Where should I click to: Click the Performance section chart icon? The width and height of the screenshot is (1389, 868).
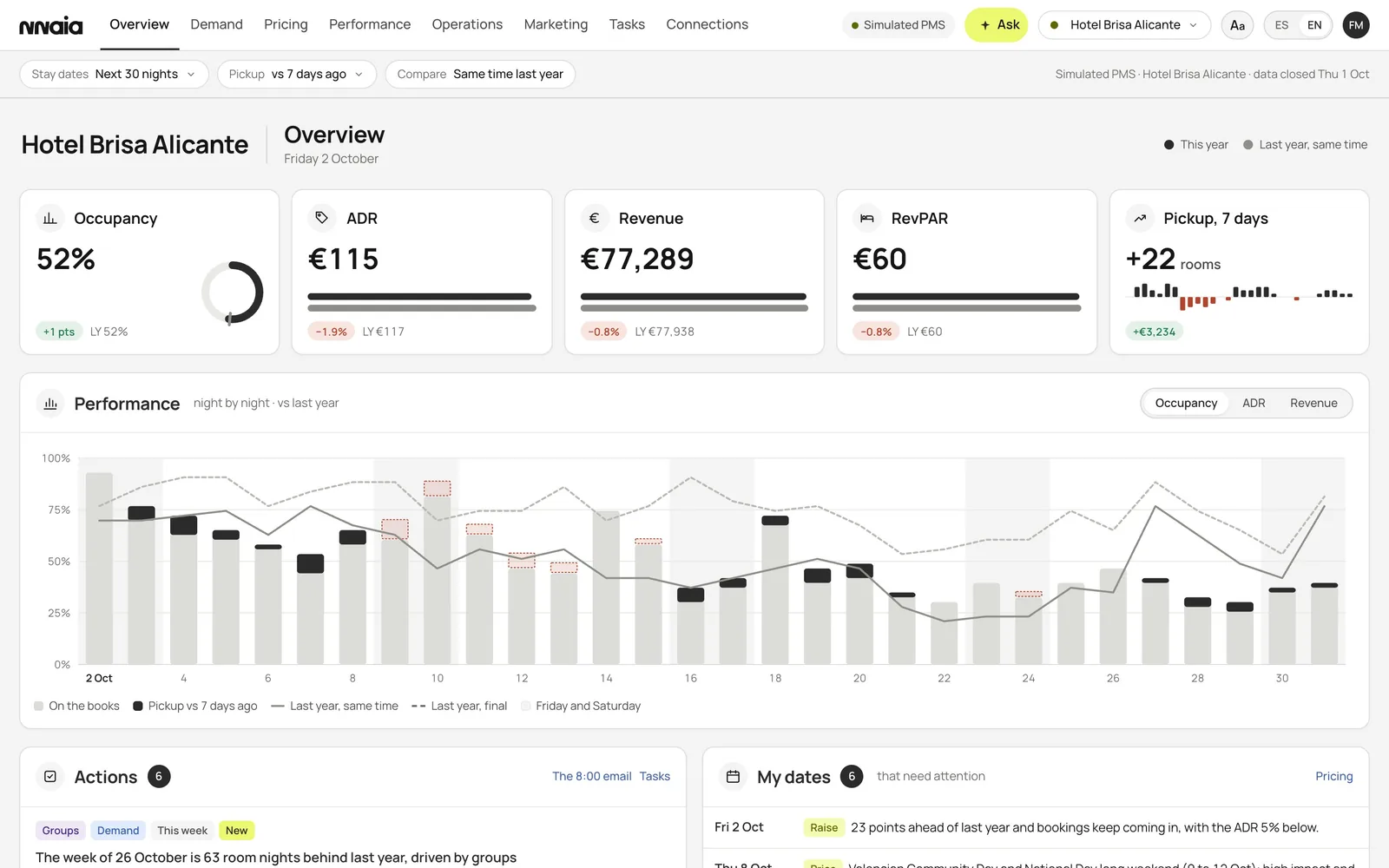click(x=50, y=404)
